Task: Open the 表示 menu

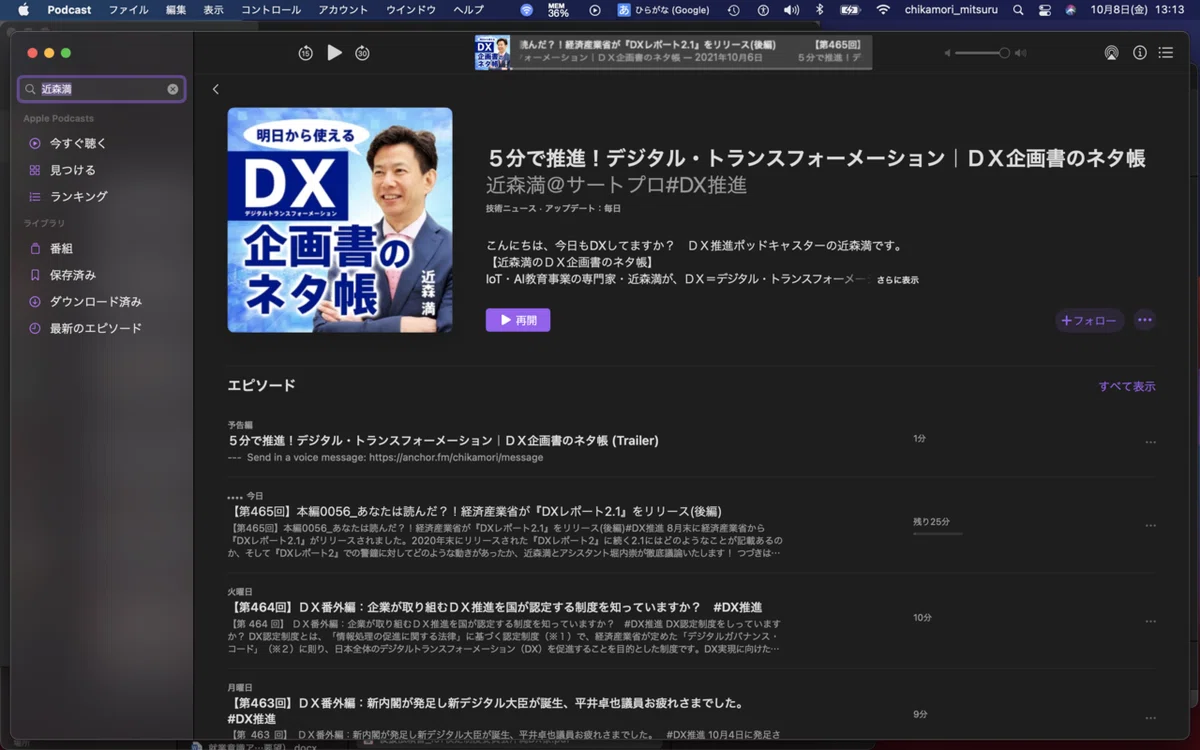Action: tap(214, 10)
